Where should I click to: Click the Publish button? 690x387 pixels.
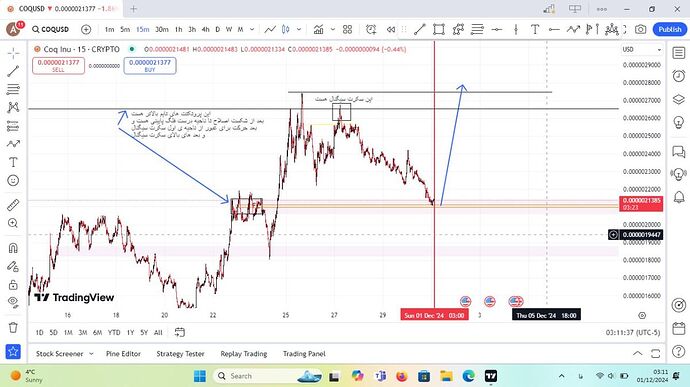click(x=670, y=29)
